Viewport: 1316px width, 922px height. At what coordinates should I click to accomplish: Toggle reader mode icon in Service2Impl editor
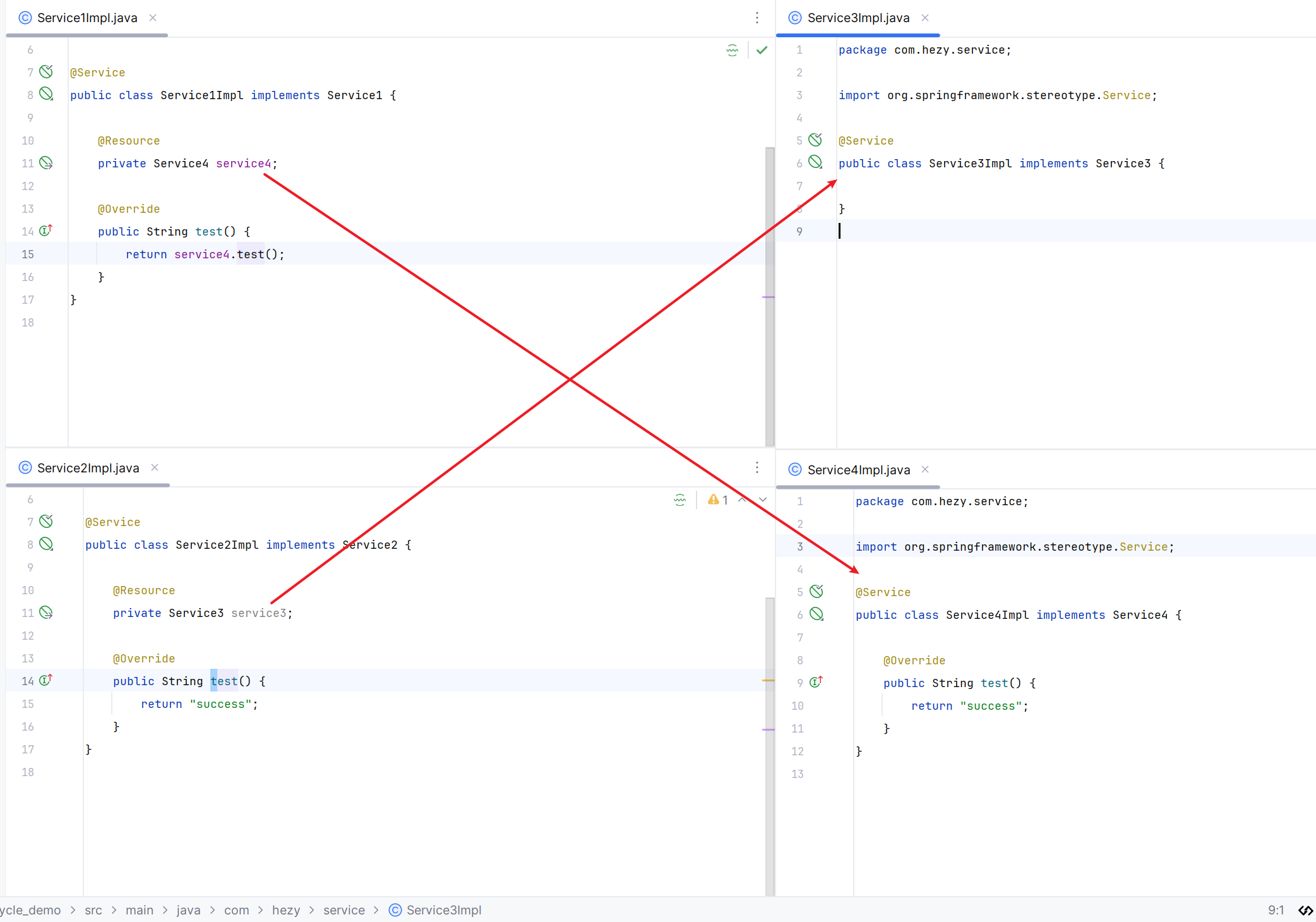tap(679, 500)
